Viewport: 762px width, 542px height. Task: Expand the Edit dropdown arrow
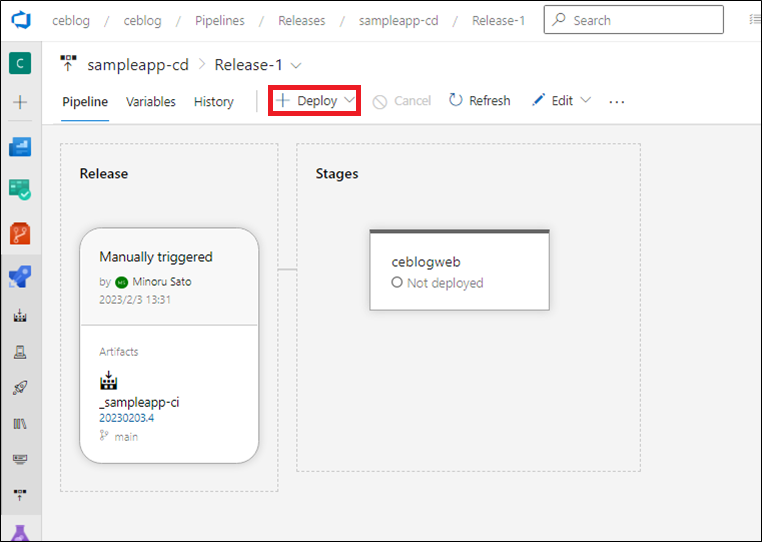point(586,100)
